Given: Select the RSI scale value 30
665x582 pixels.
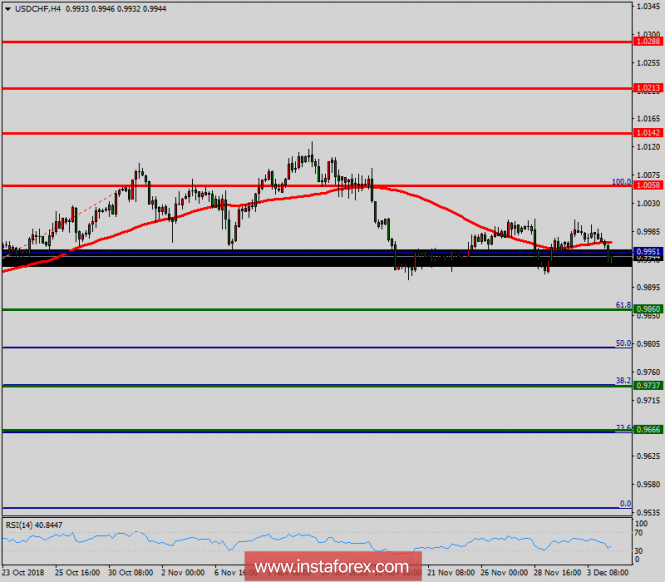Looking at the screenshot, I should [639, 551].
